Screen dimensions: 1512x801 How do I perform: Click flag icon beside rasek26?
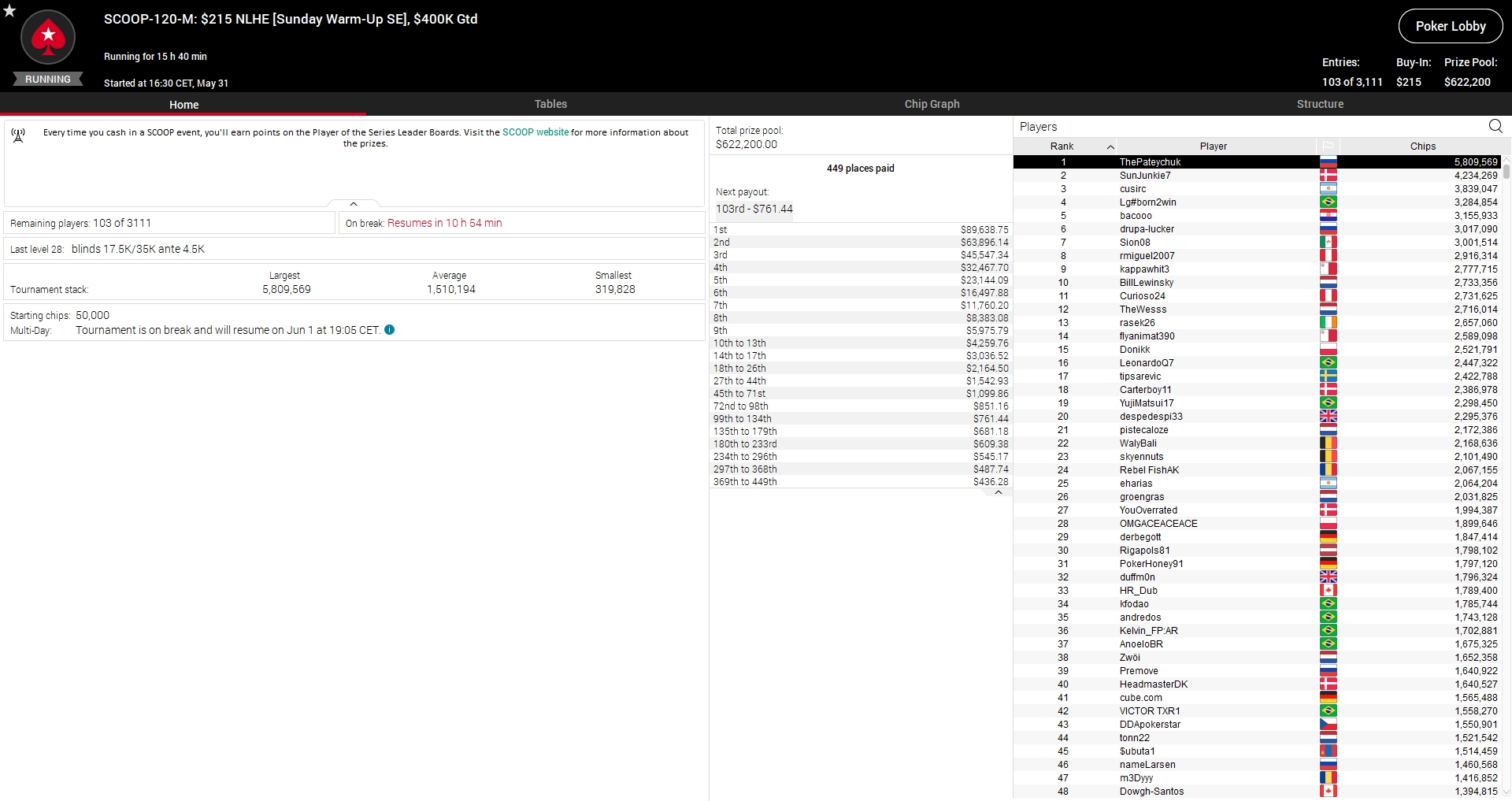[1328, 323]
